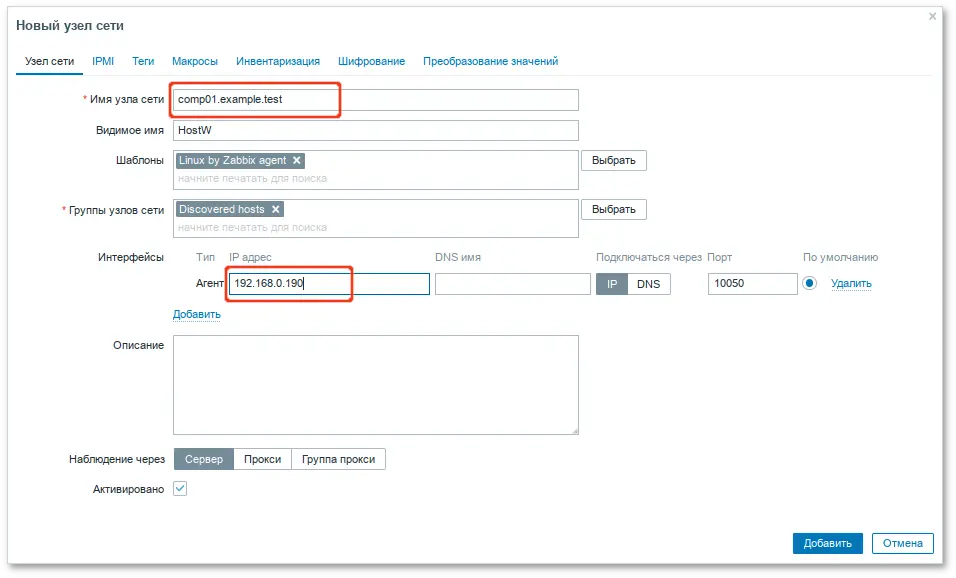Select DNS connection mode for the agent interface

(649, 284)
